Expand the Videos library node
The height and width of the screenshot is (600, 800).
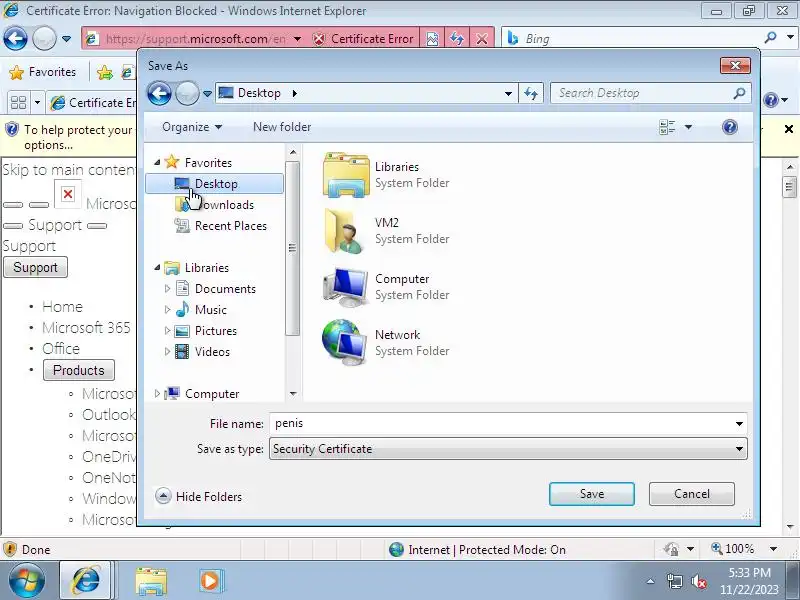[x=167, y=352]
